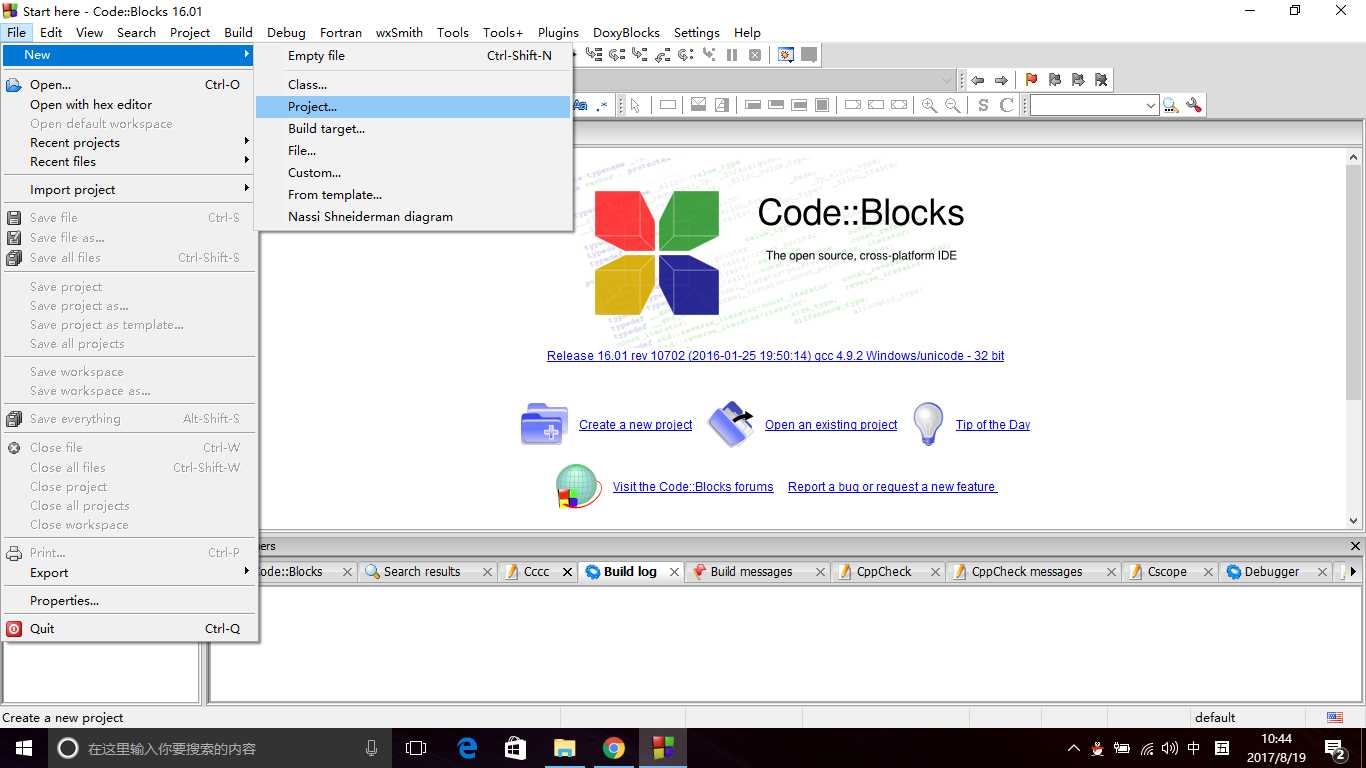Viewport: 1366px width, 768px height.
Task: Open Google Chrome from the taskbar
Action: [x=614, y=748]
